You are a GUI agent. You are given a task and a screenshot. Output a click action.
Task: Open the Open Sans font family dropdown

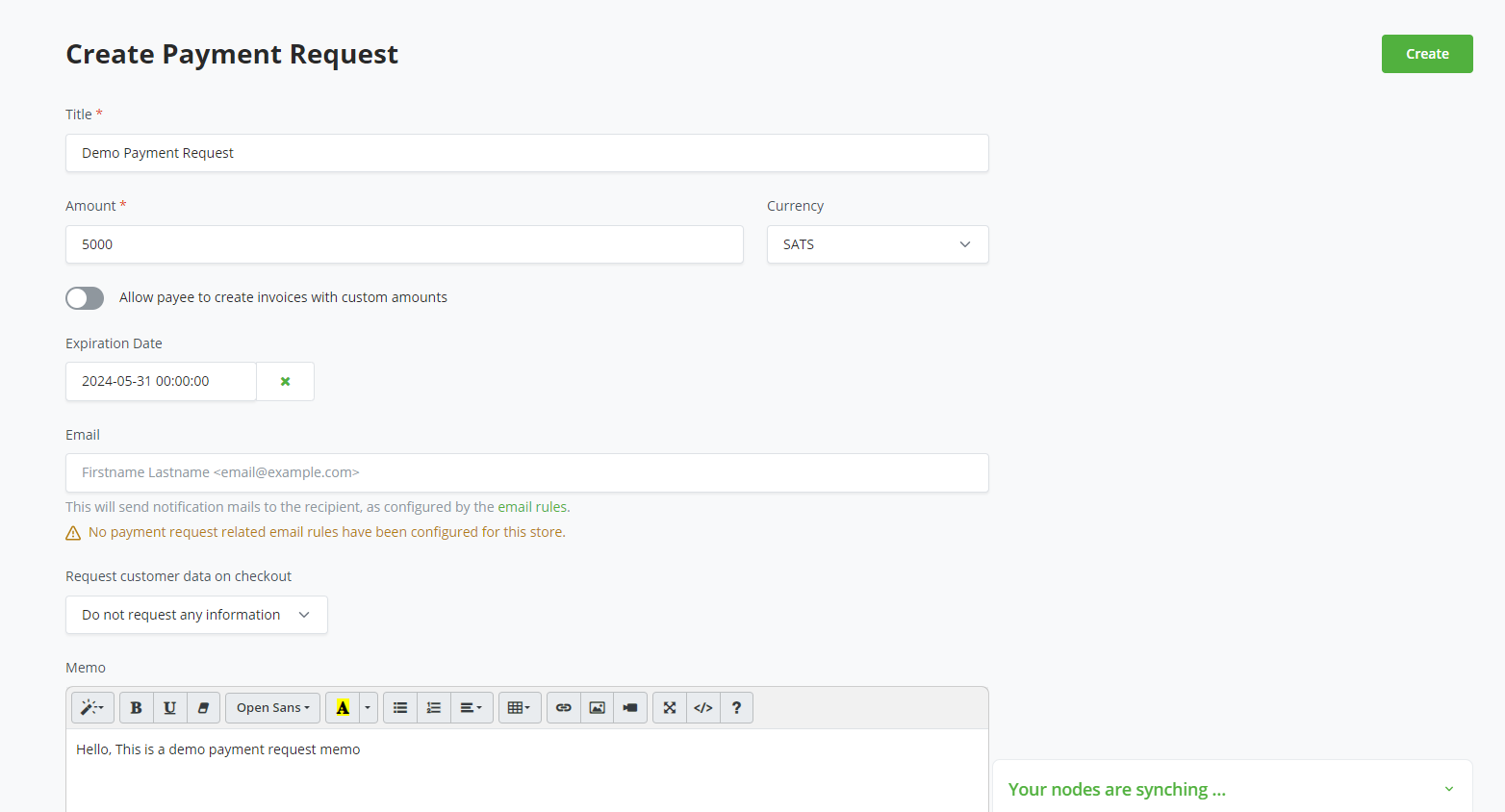coord(272,707)
